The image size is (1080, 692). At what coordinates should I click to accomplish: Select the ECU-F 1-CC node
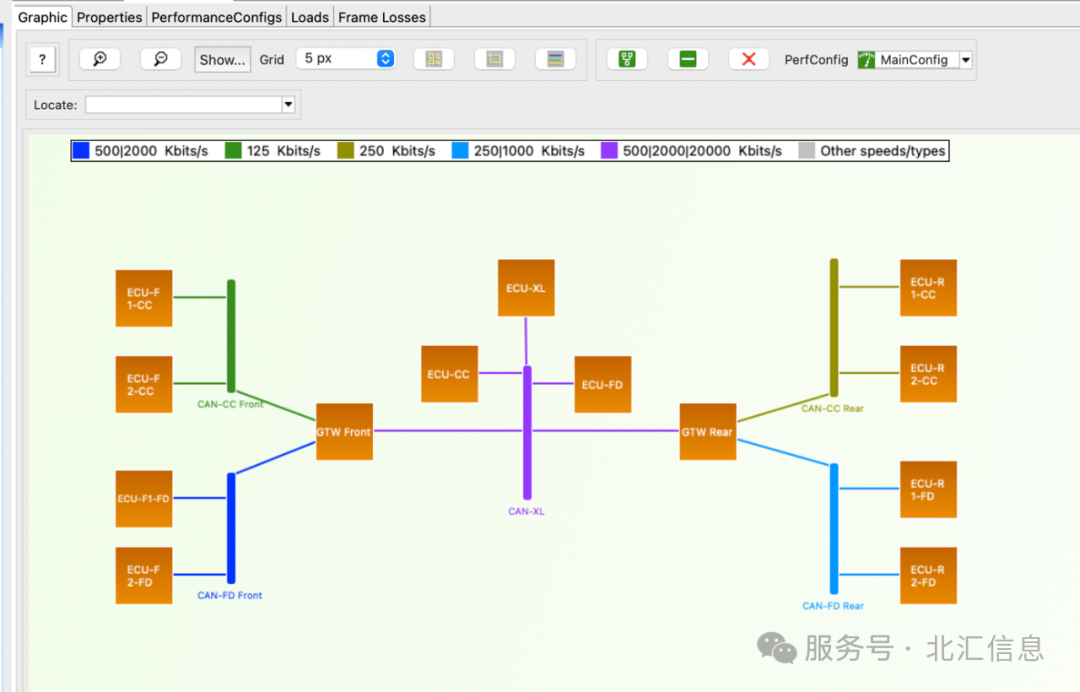click(144, 298)
